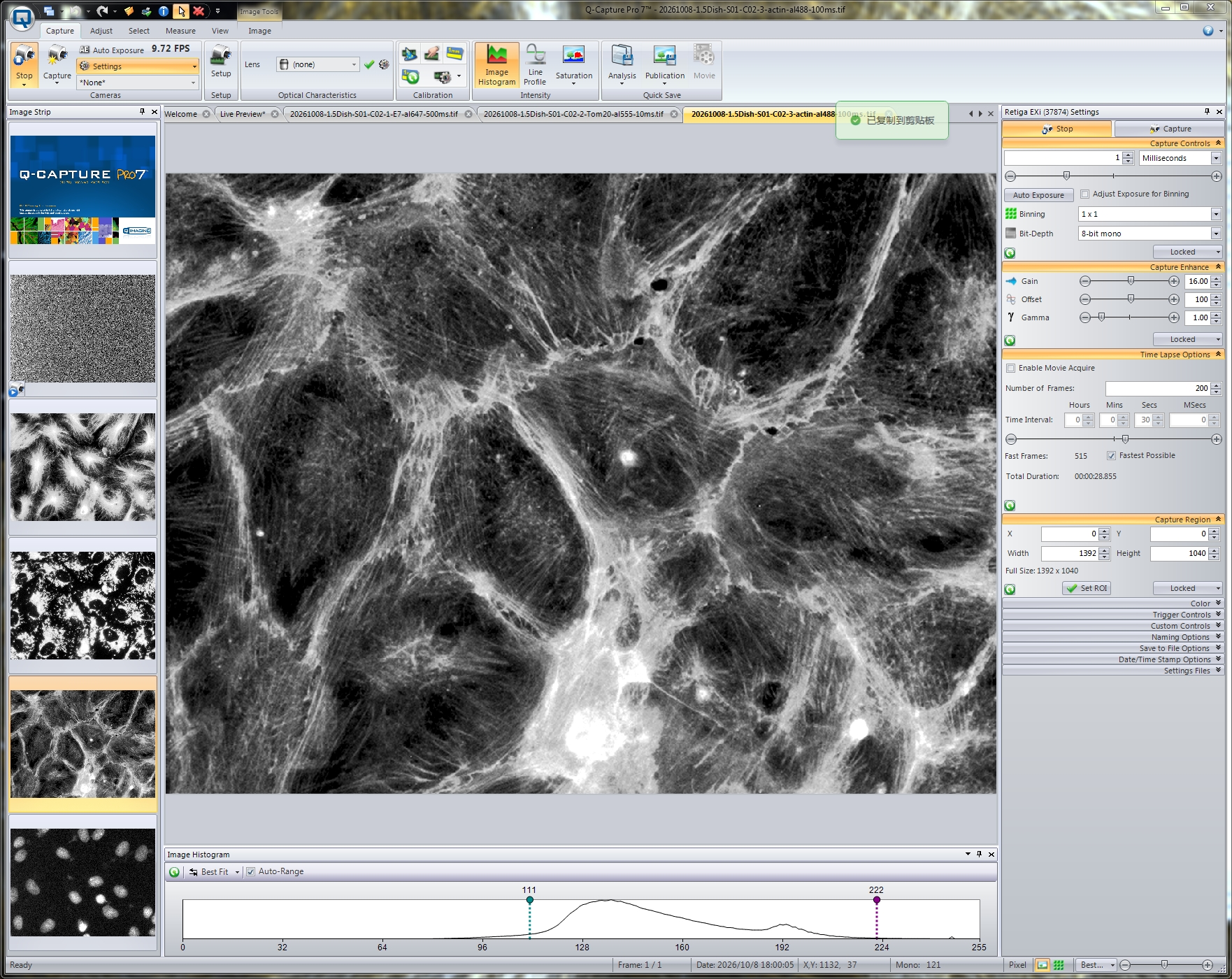
Task: Click the Set ROI button
Action: (1087, 589)
